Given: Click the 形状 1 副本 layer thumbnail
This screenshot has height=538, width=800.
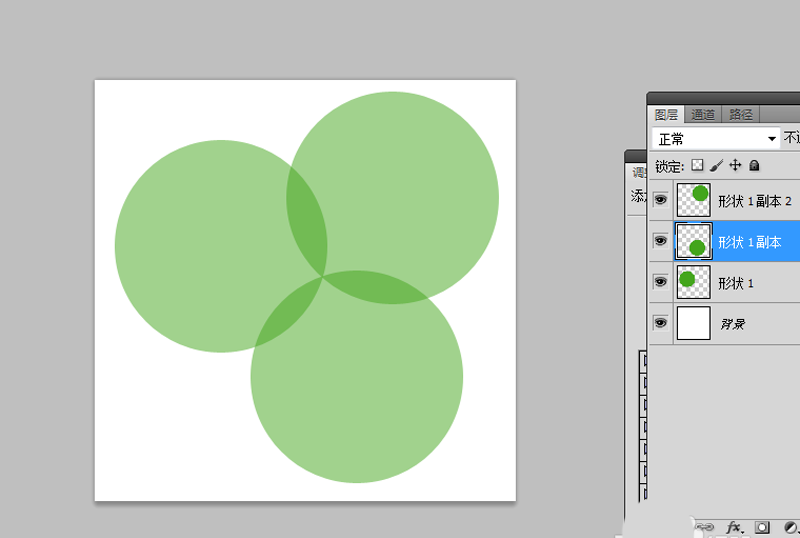Looking at the screenshot, I should (693, 241).
